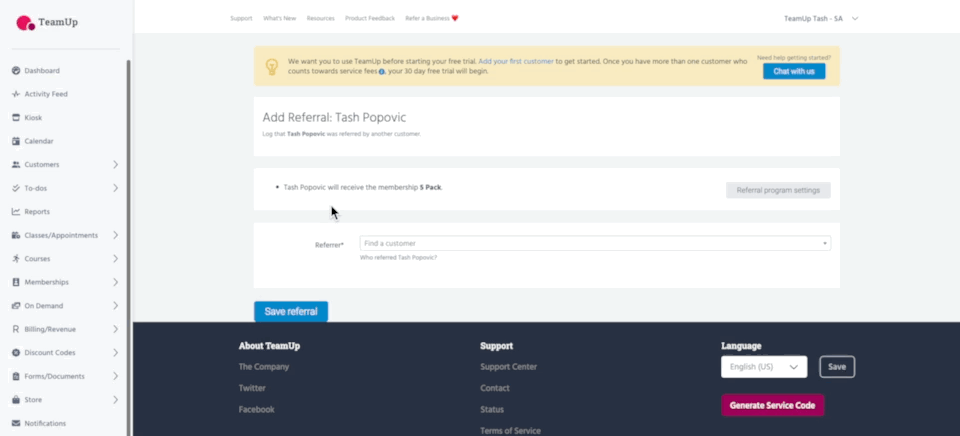Go to Product Feedback menu item
Screen dimensions: 960x436
(x=369, y=18)
